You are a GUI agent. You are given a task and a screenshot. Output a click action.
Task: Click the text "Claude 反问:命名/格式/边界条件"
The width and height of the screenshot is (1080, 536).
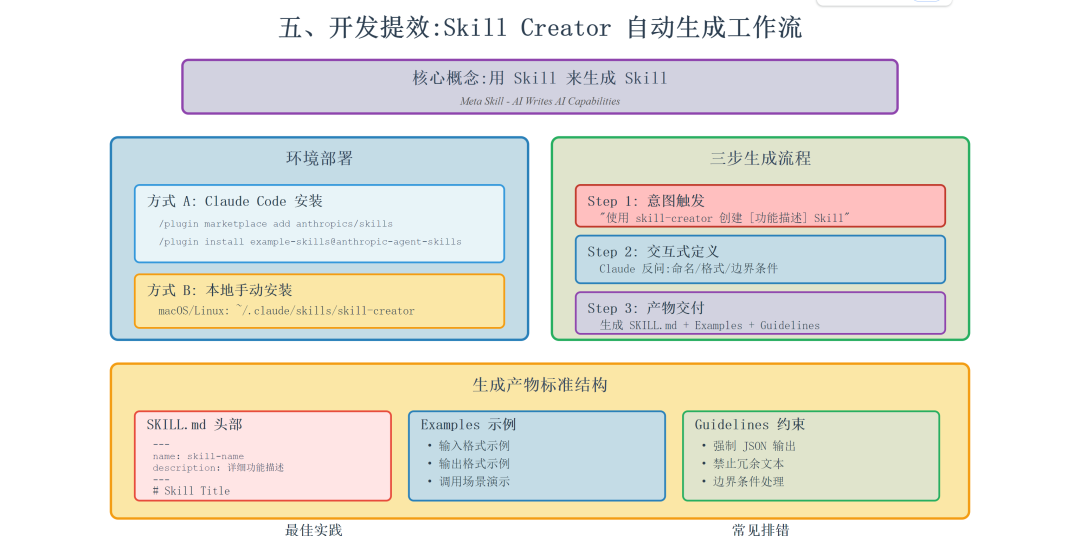click(x=688, y=269)
